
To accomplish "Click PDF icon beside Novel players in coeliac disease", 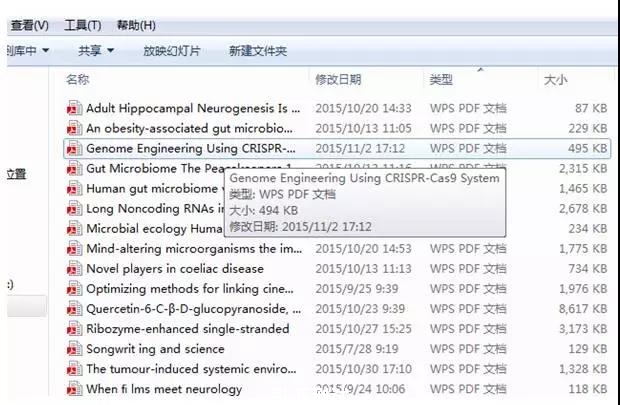I will tap(73, 268).
